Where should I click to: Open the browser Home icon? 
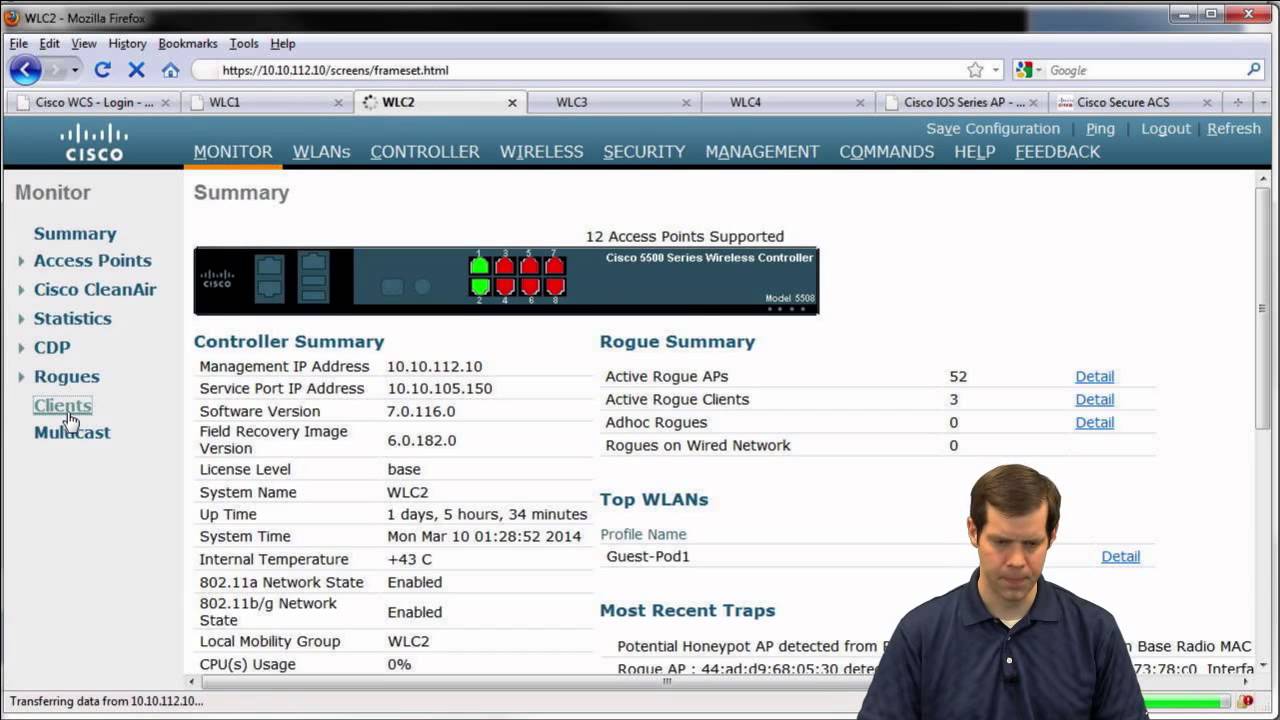tap(171, 70)
